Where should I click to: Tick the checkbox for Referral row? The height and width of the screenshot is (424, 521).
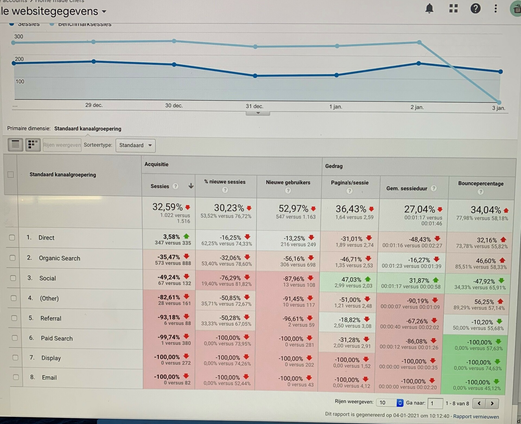(x=14, y=318)
